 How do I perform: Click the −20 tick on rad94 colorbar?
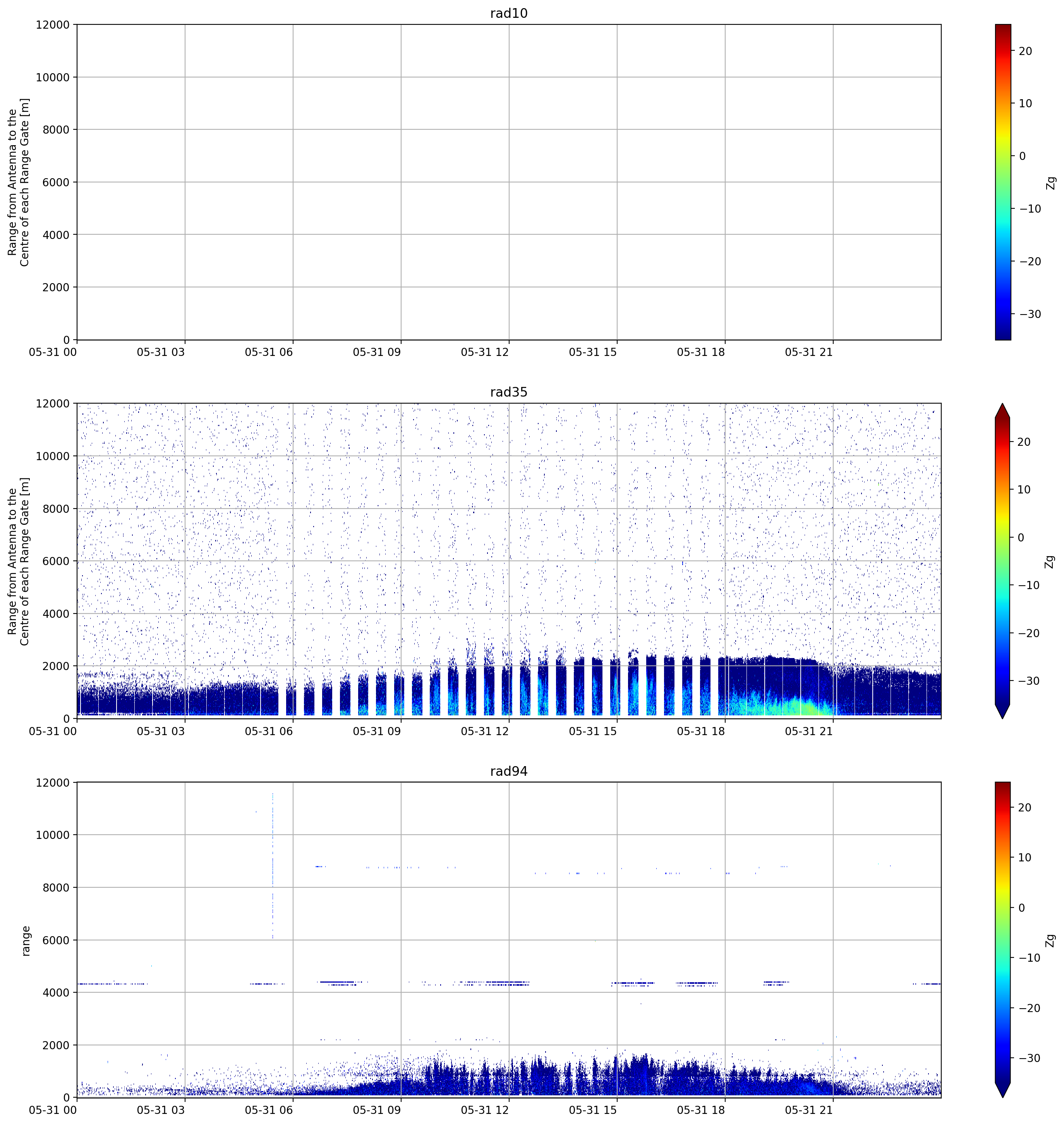point(1030,1008)
